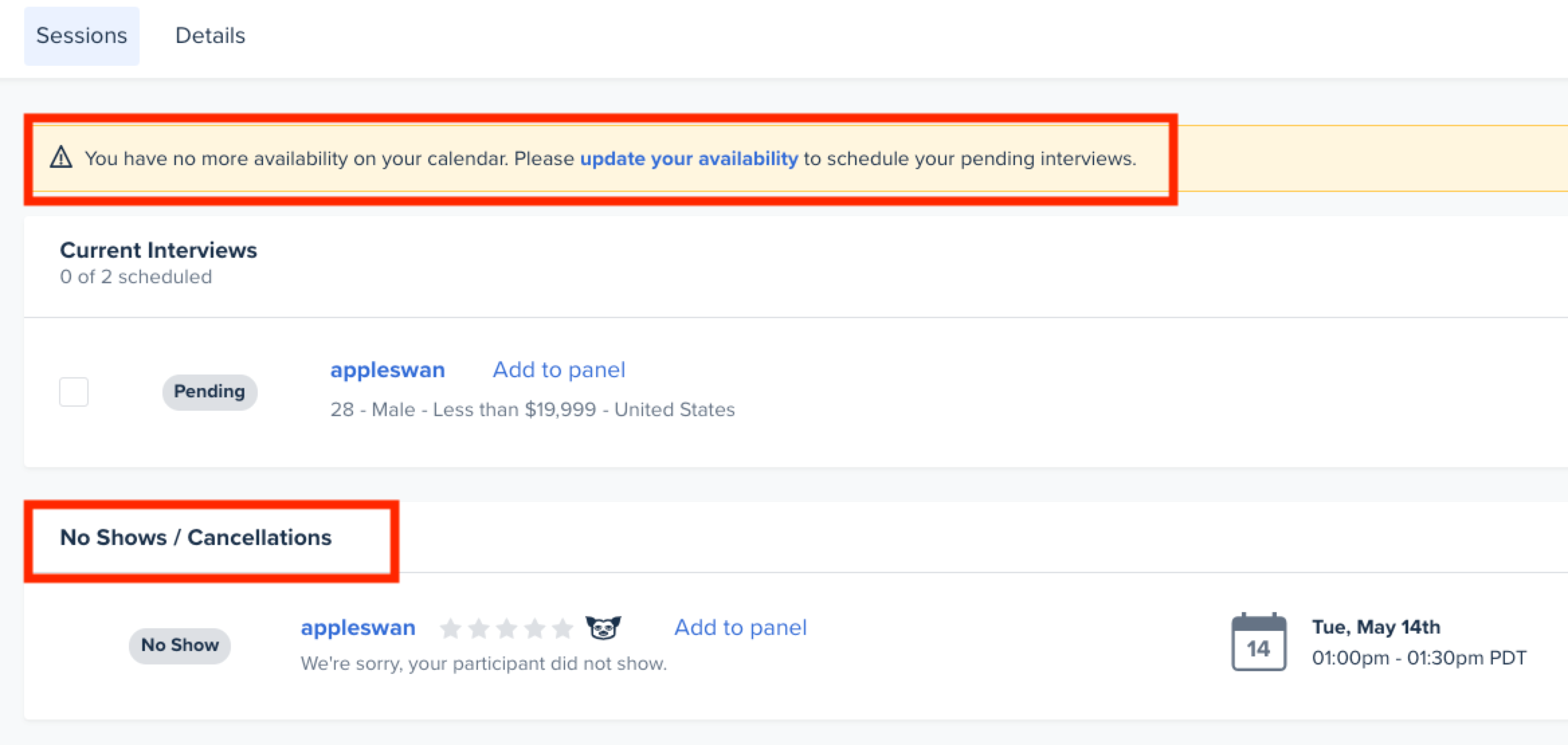1568x745 pixels.
Task: Select the second star in appleswan's rating
Action: pos(479,628)
